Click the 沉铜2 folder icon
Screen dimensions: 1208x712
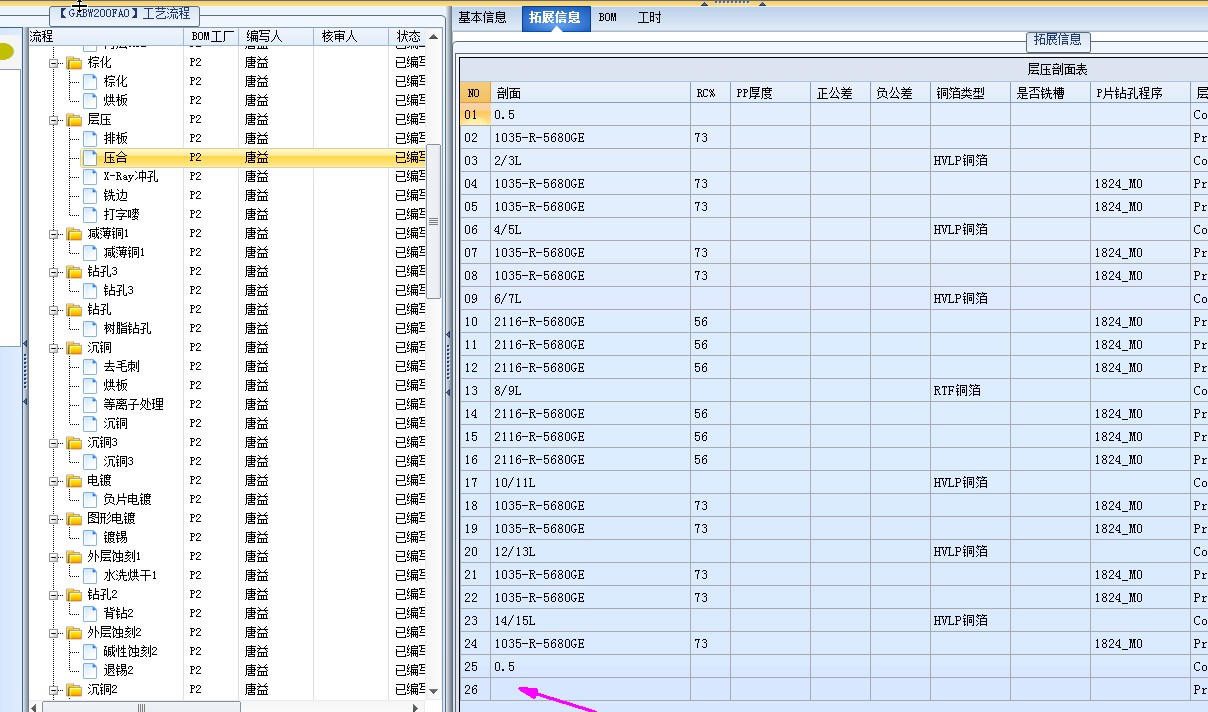[74, 689]
